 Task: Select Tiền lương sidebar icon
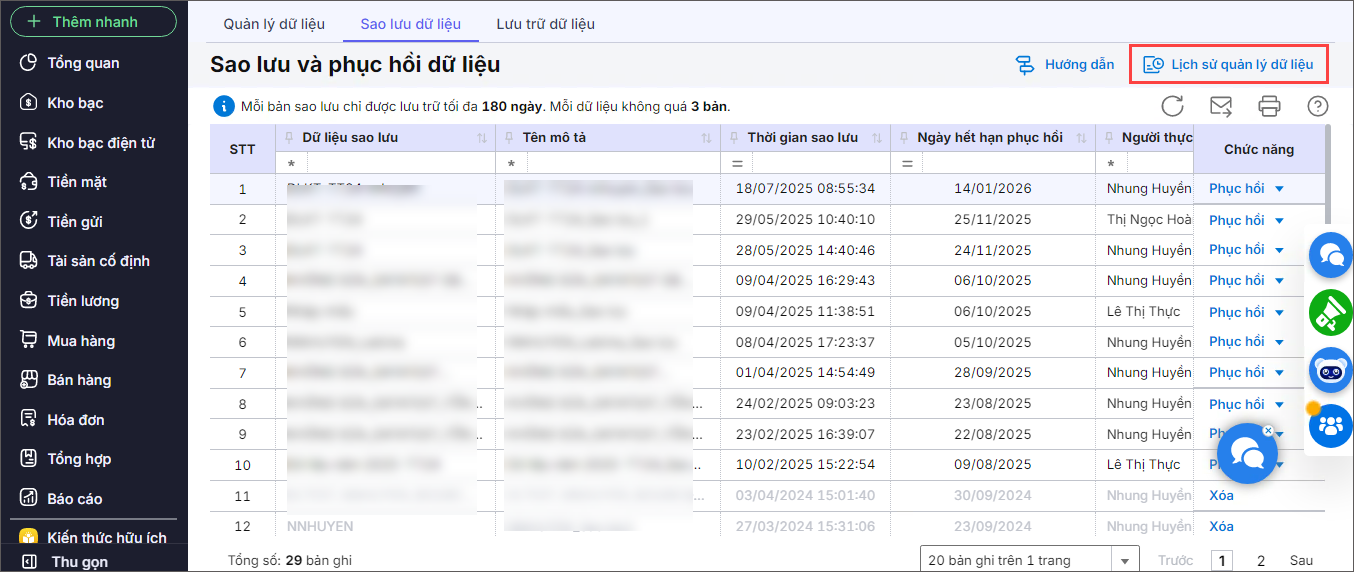tap(29, 301)
